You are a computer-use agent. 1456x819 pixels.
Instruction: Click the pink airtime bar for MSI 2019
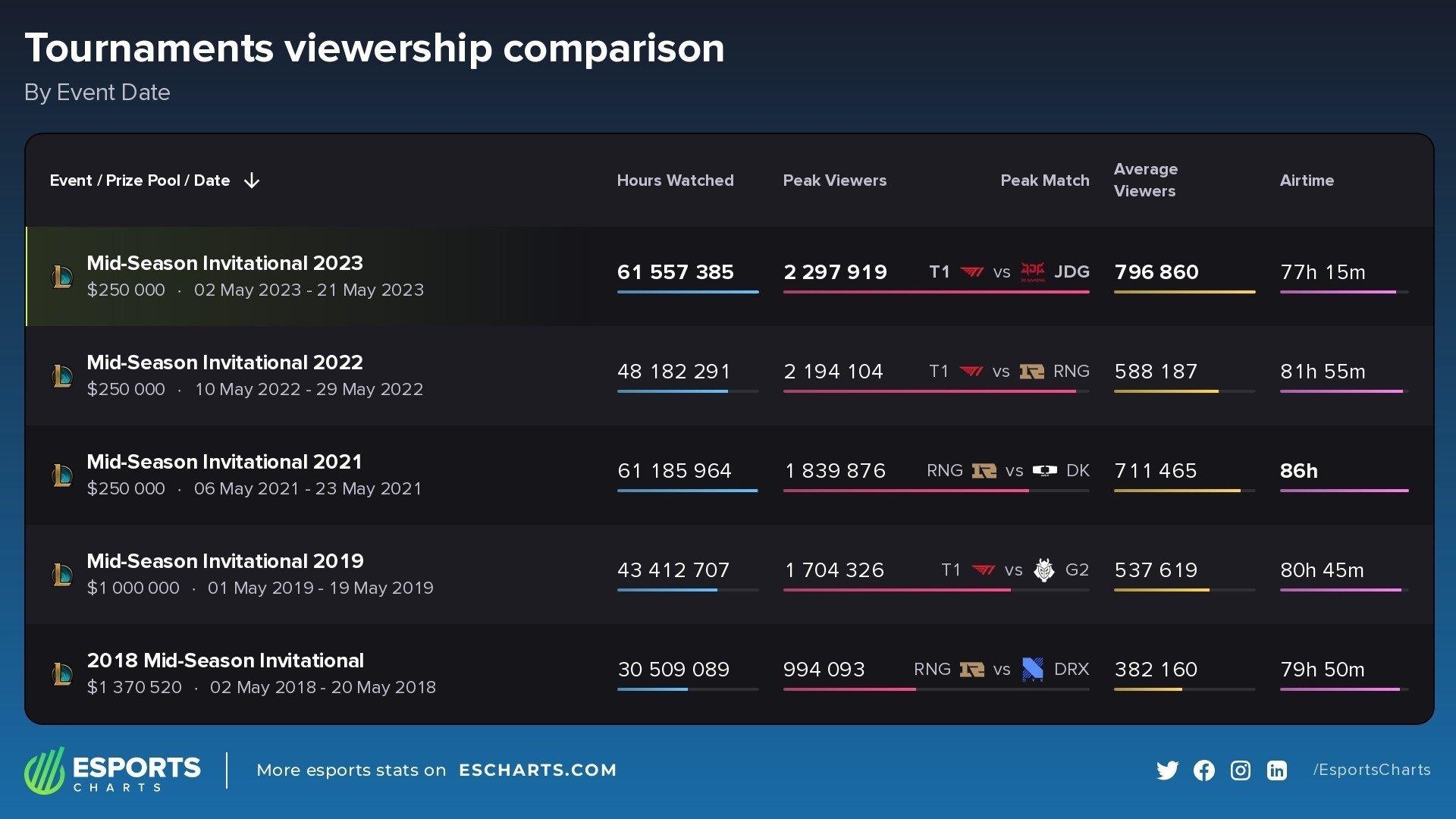pos(1341,590)
